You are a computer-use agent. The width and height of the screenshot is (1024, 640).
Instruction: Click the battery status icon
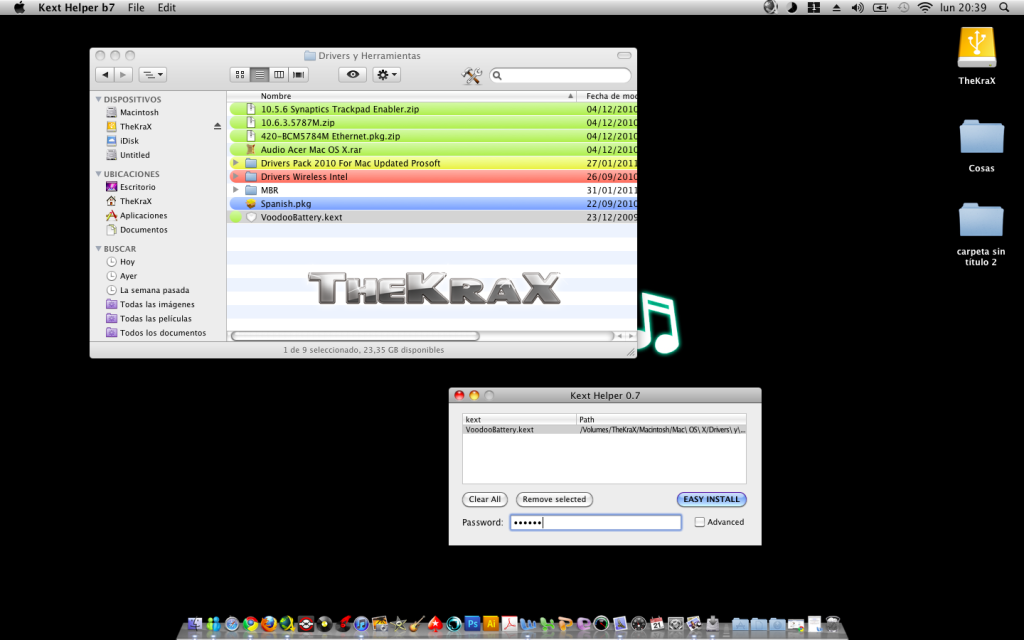(x=880, y=8)
